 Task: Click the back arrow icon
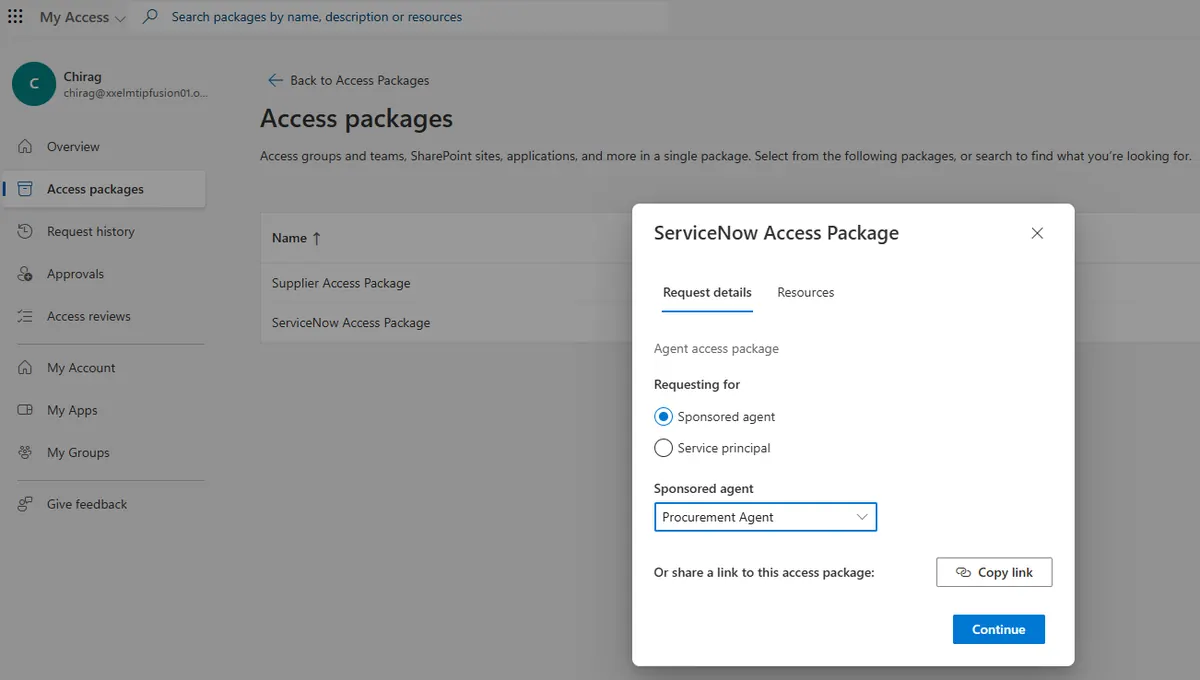(x=275, y=80)
